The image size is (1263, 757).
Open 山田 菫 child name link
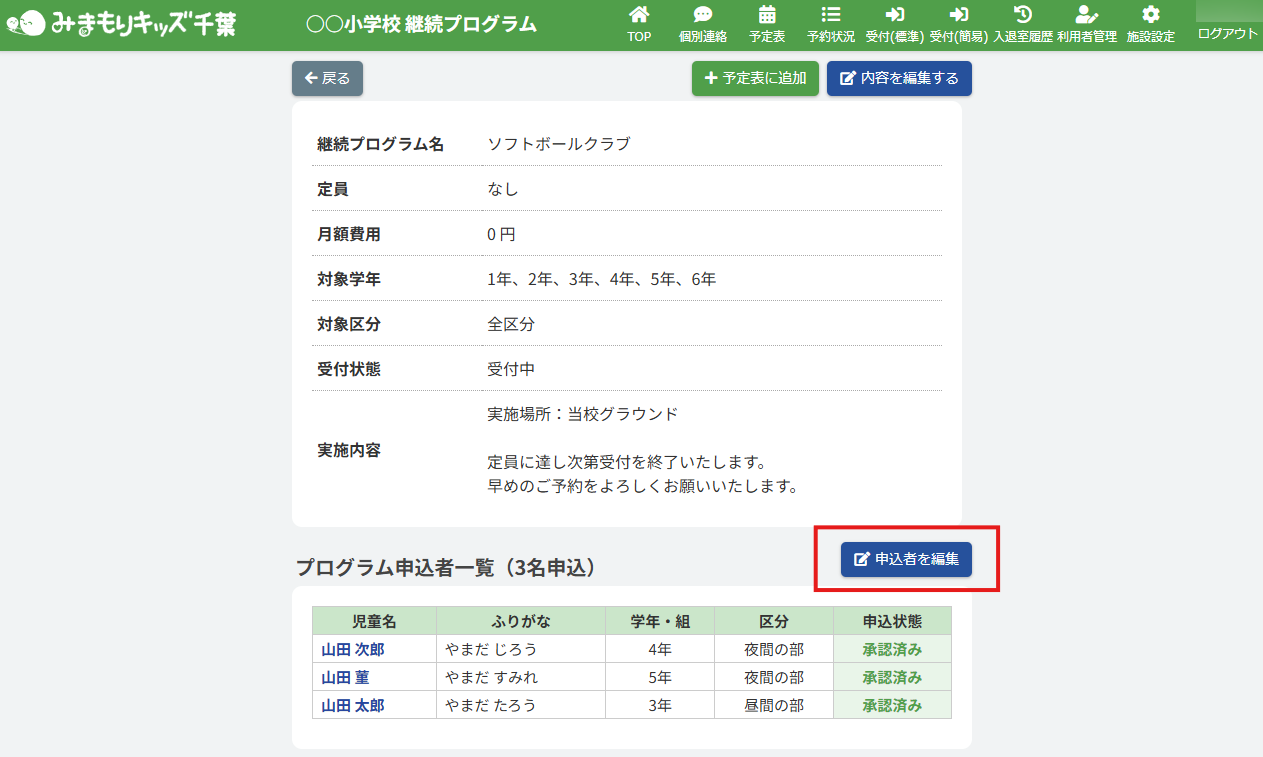pos(344,677)
